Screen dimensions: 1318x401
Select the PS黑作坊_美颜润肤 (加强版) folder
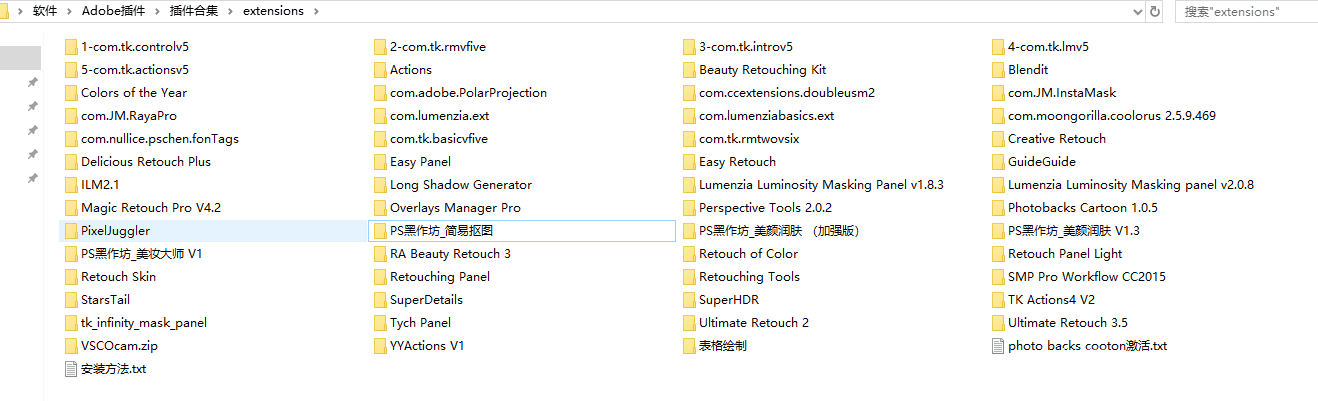[x=771, y=231]
